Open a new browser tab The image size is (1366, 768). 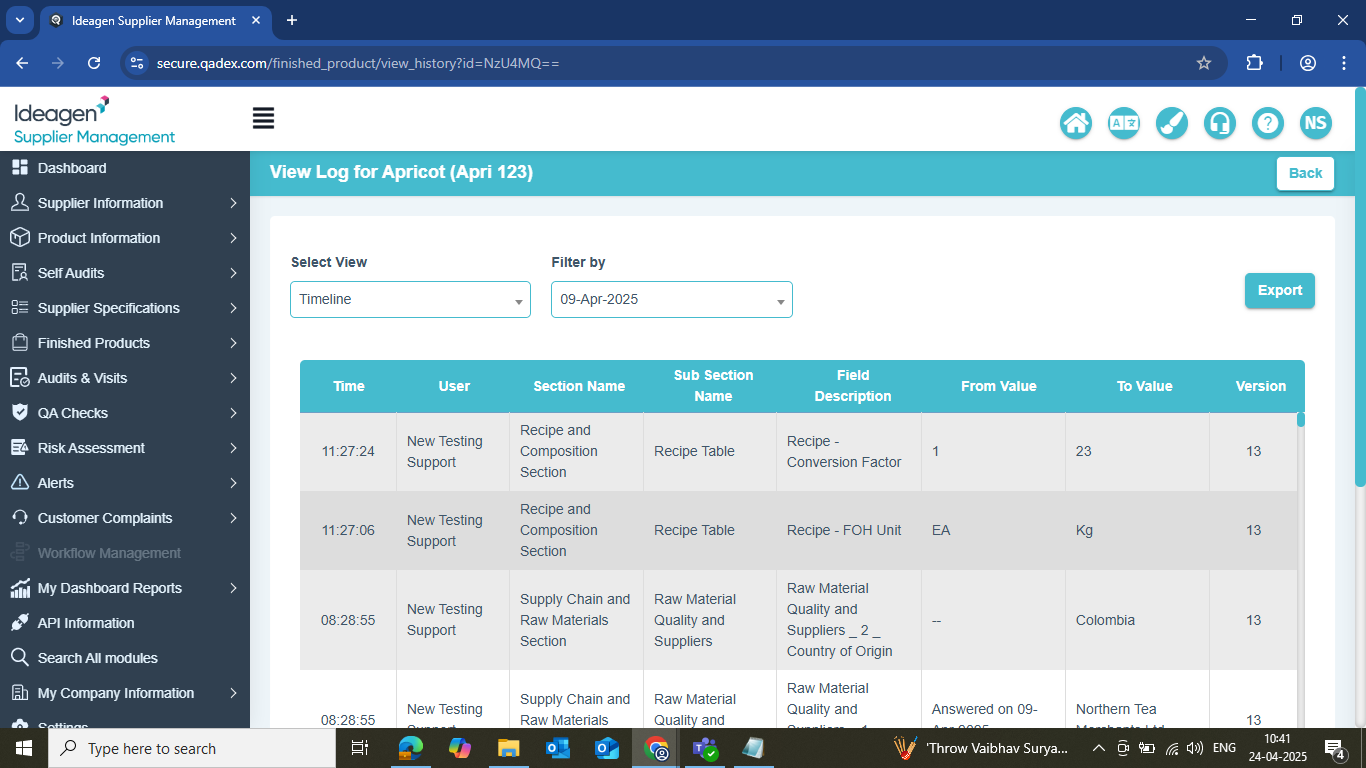tap(292, 20)
